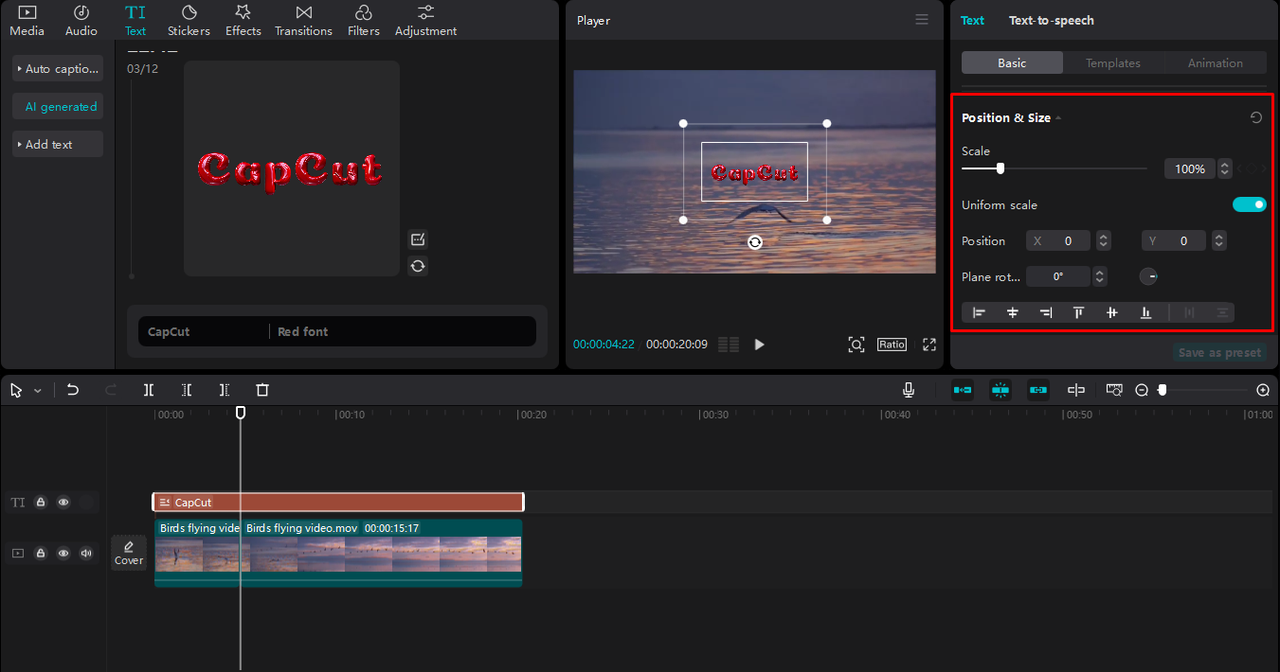The width and height of the screenshot is (1280, 672).
Task: Align text vertically centered
Action: [x=1111, y=313]
